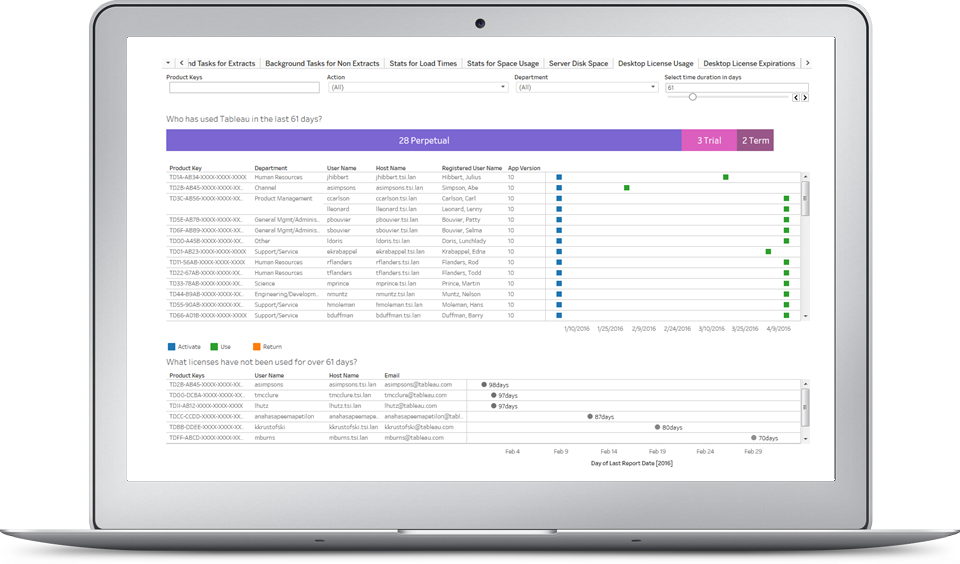Increase duration with right stepper arrow
Viewport: 960px width, 564px height.
tap(804, 97)
